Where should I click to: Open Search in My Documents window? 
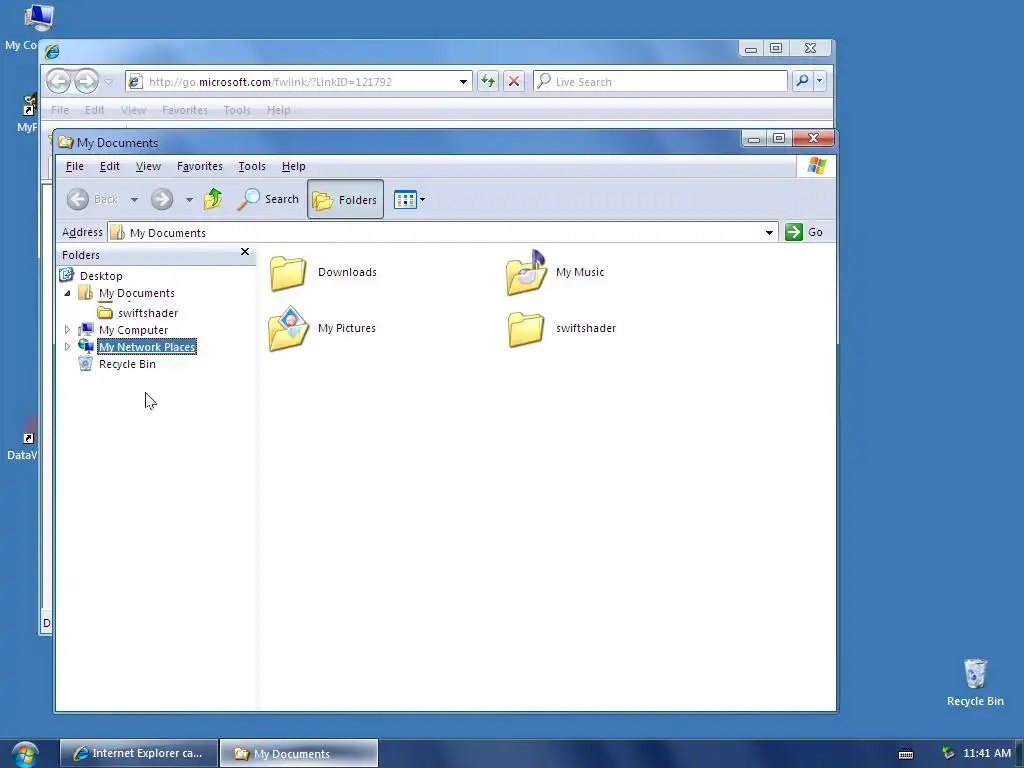click(267, 199)
